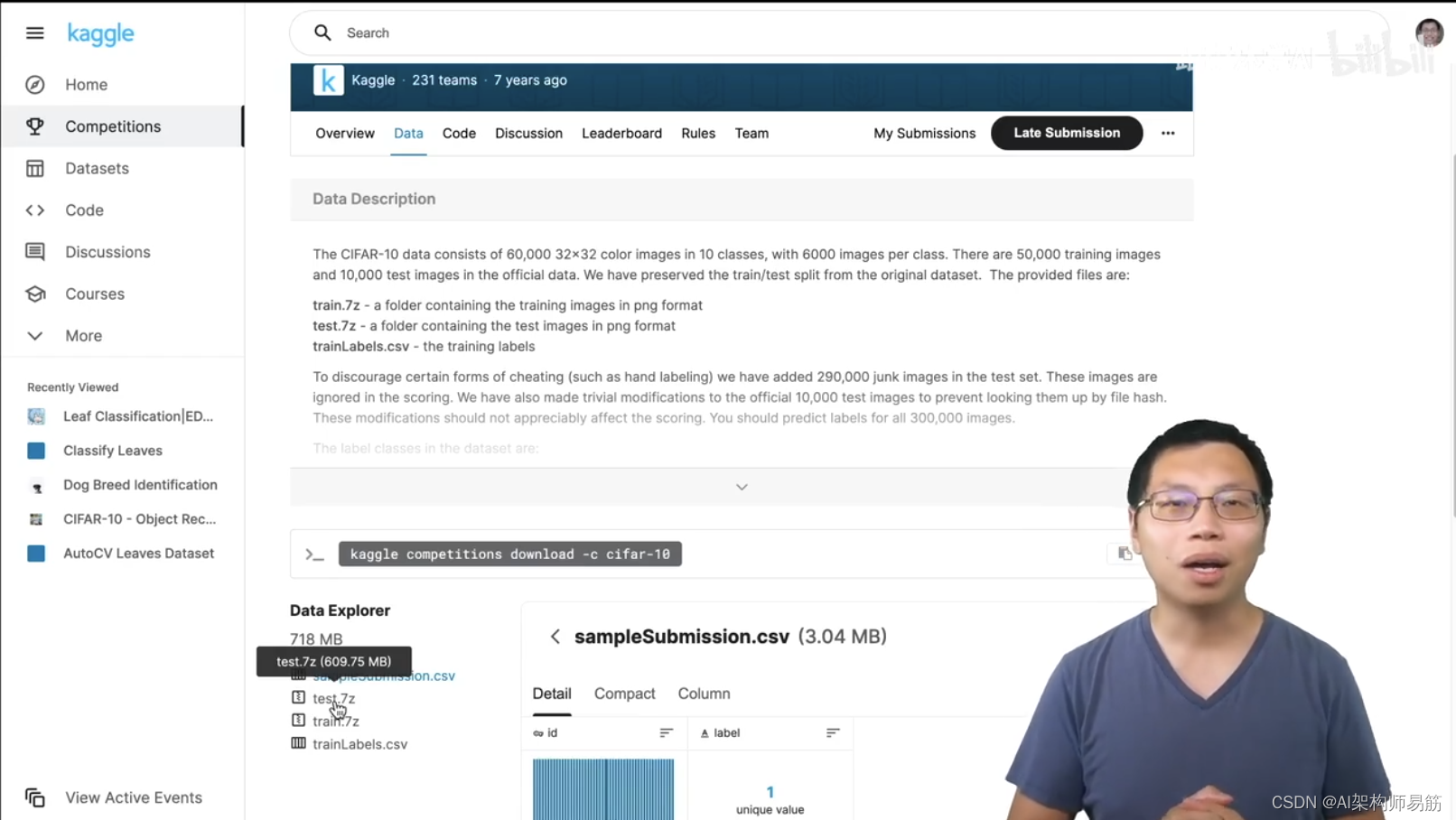
Task: Open the three-dot more options menu
Action: [1168, 133]
